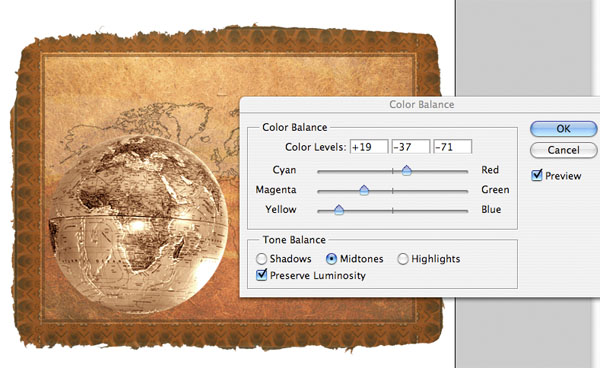Click the Color Balance dialog title bar
600x368 pixels.
[420, 104]
